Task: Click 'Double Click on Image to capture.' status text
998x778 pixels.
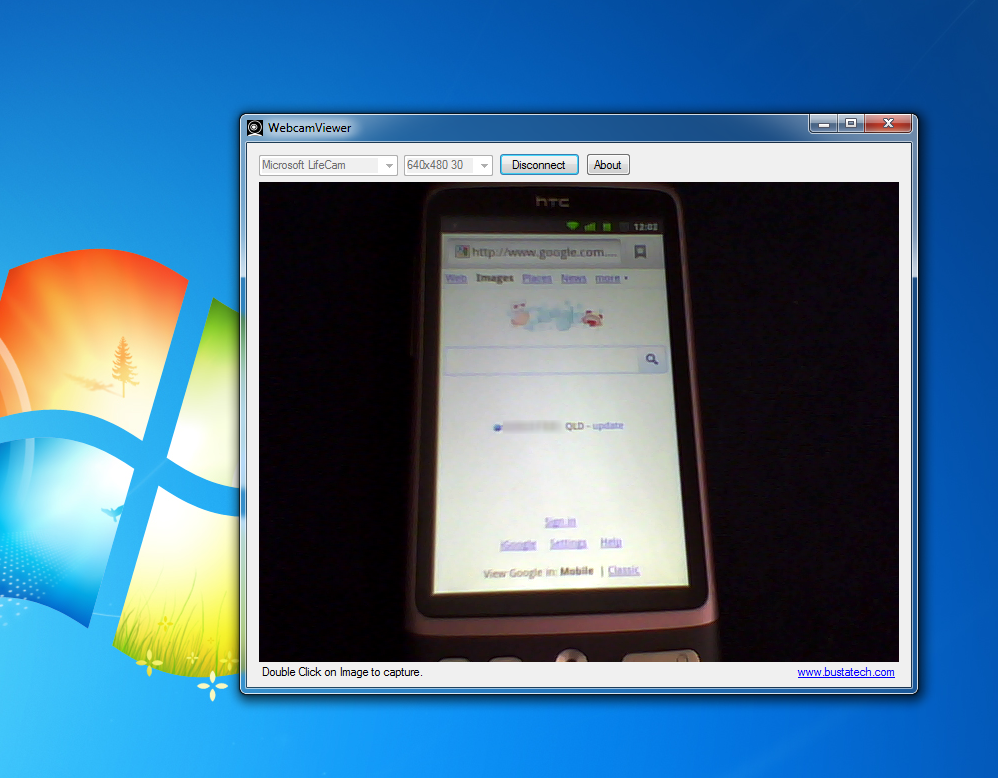Action: tap(342, 672)
